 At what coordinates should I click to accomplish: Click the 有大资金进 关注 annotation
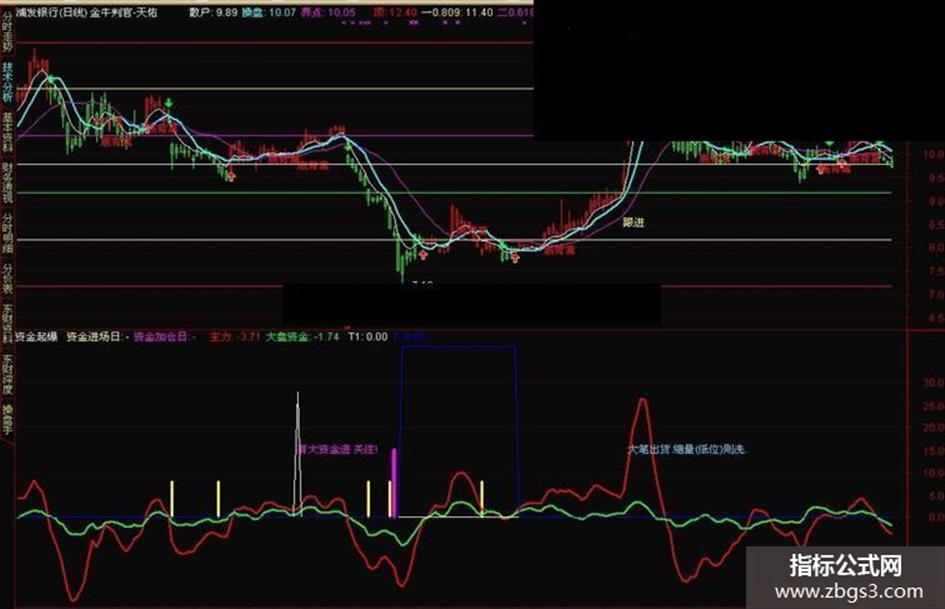[338, 449]
